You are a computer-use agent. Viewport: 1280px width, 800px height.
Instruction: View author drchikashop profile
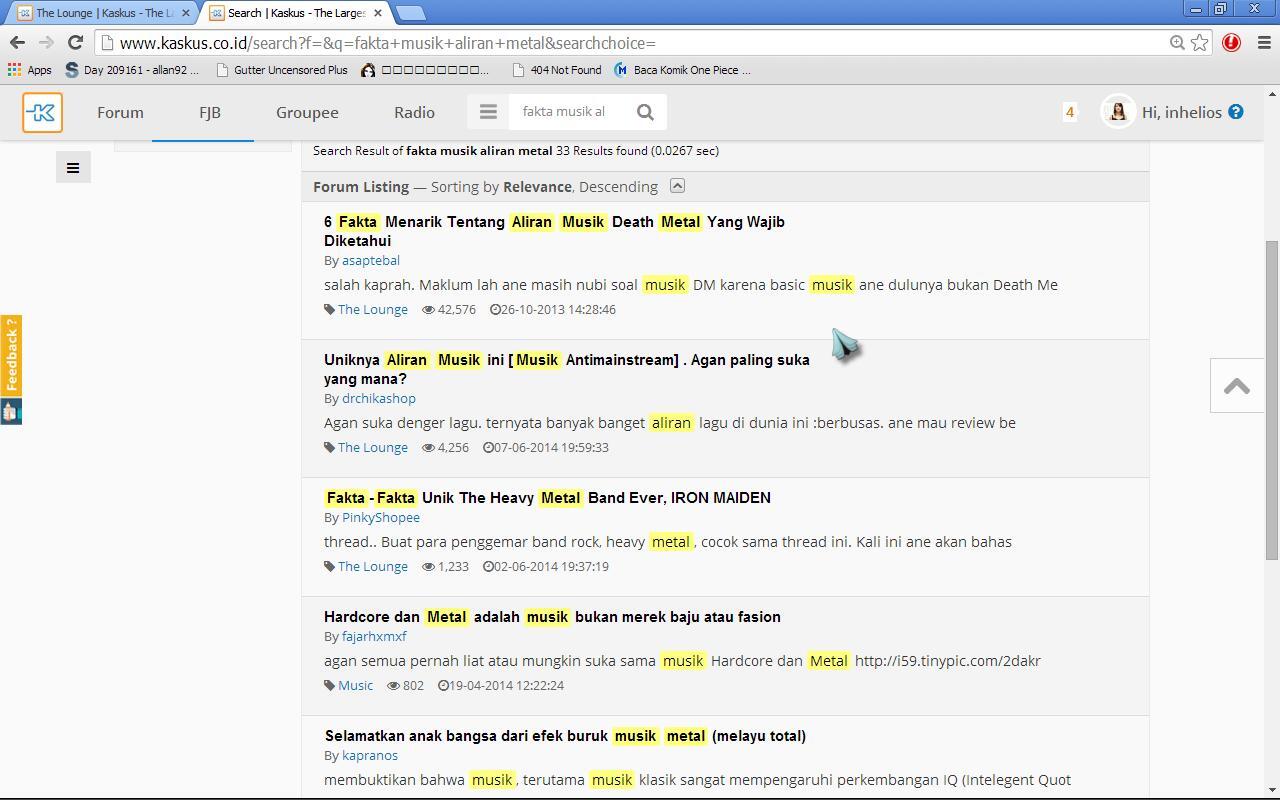click(379, 398)
